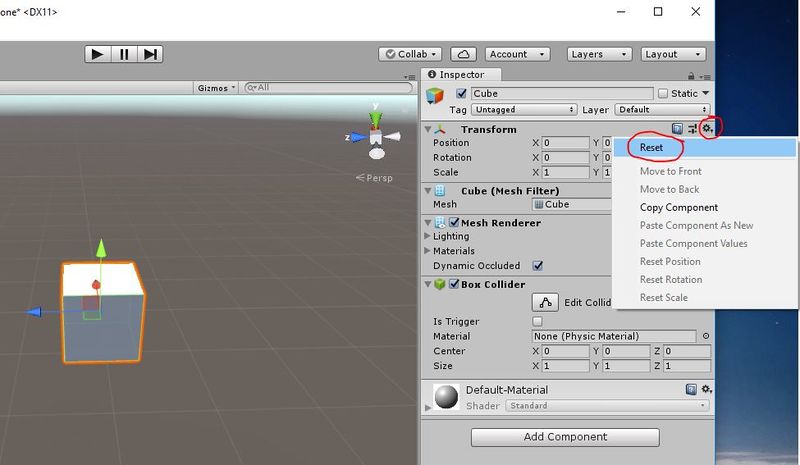
Task: Click the Add Component button
Action: tap(565, 437)
